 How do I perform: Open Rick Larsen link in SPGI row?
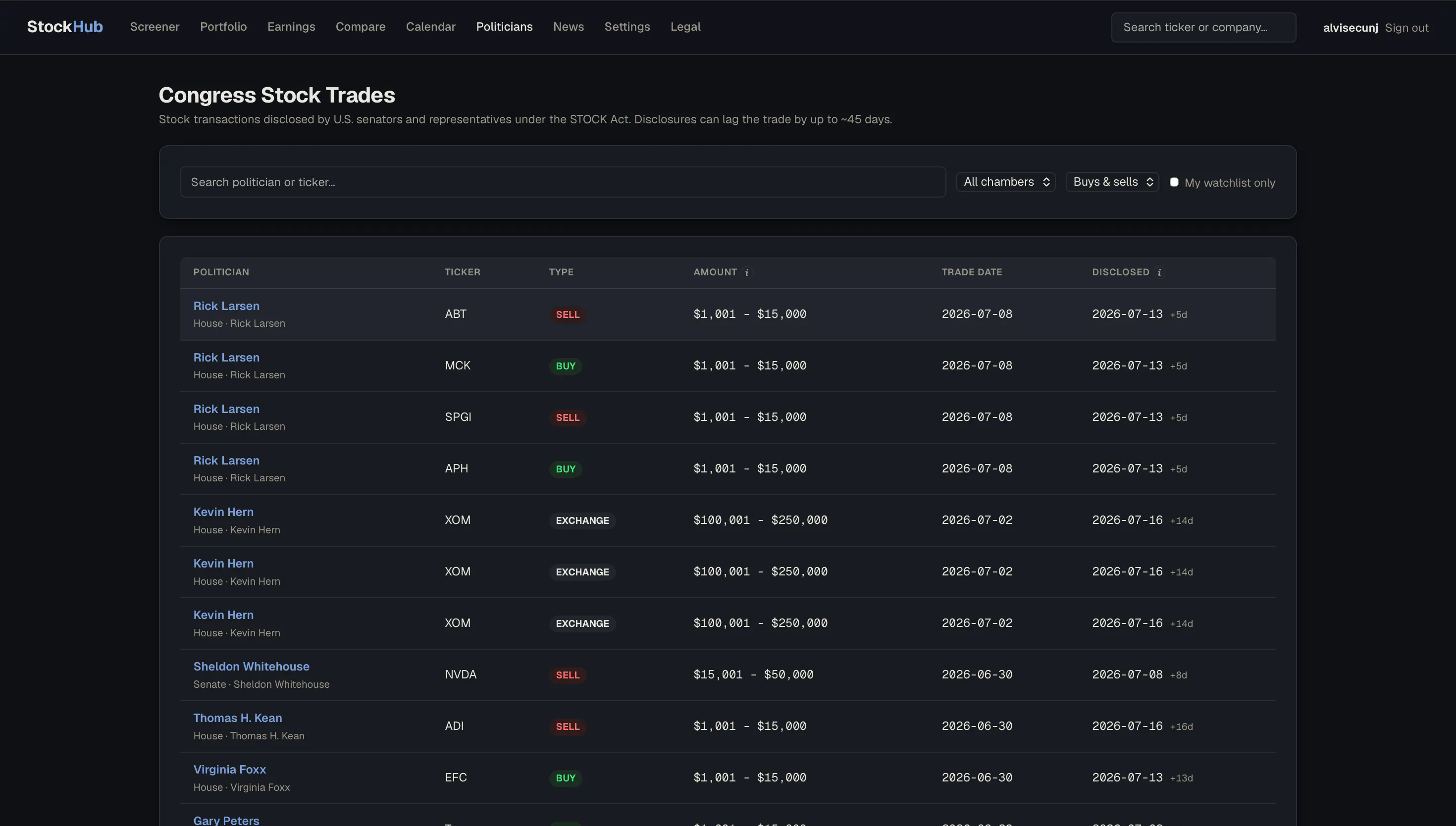tap(226, 409)
